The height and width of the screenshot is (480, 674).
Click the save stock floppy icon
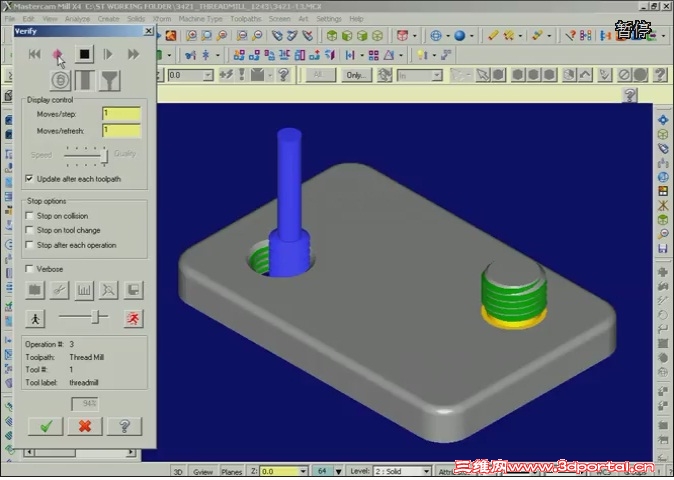(x=134, y=290)
